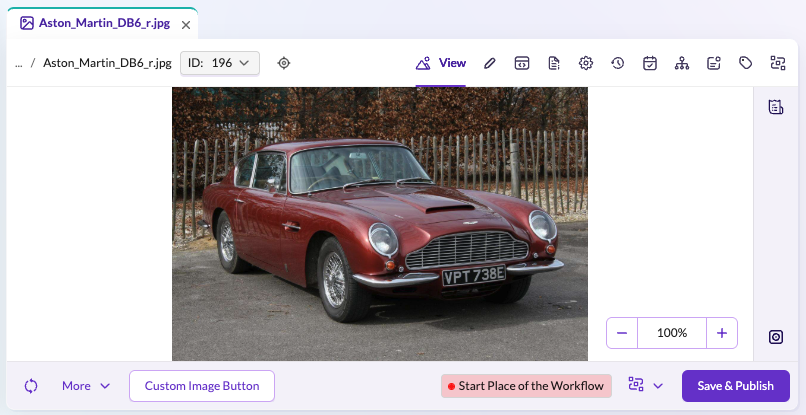
Task: Open the notes icon in toolbar
Action: 713,63
